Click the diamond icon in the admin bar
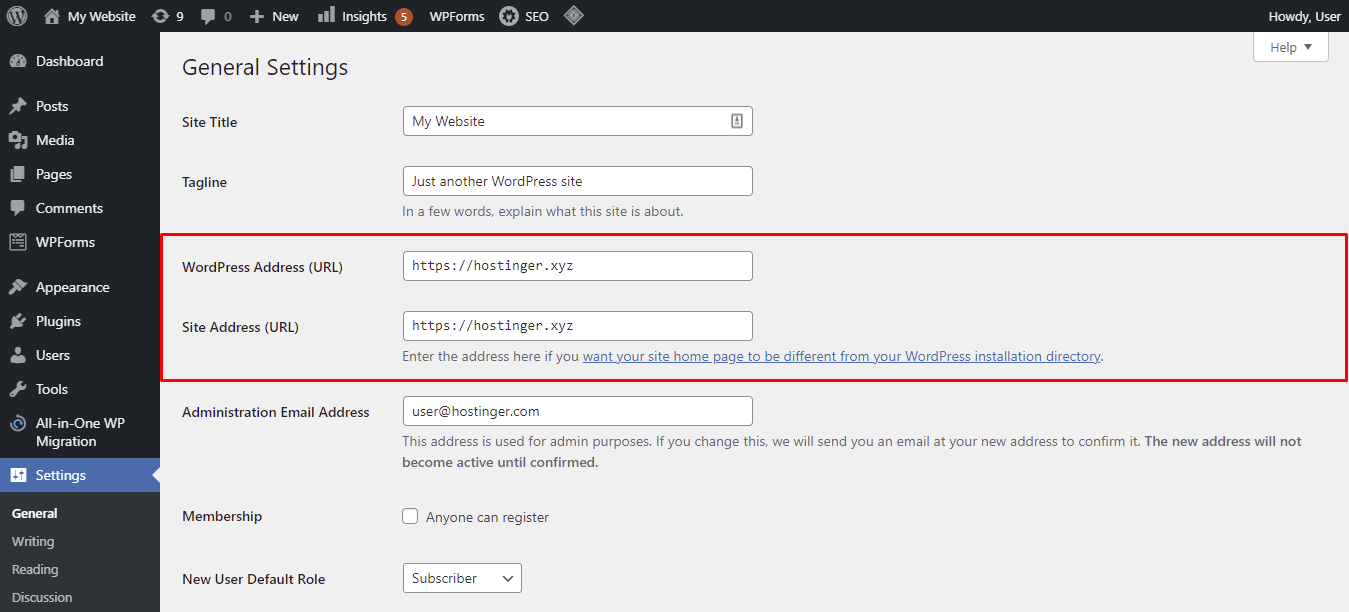Screen dimensions: 1349x612 (573, 15)
